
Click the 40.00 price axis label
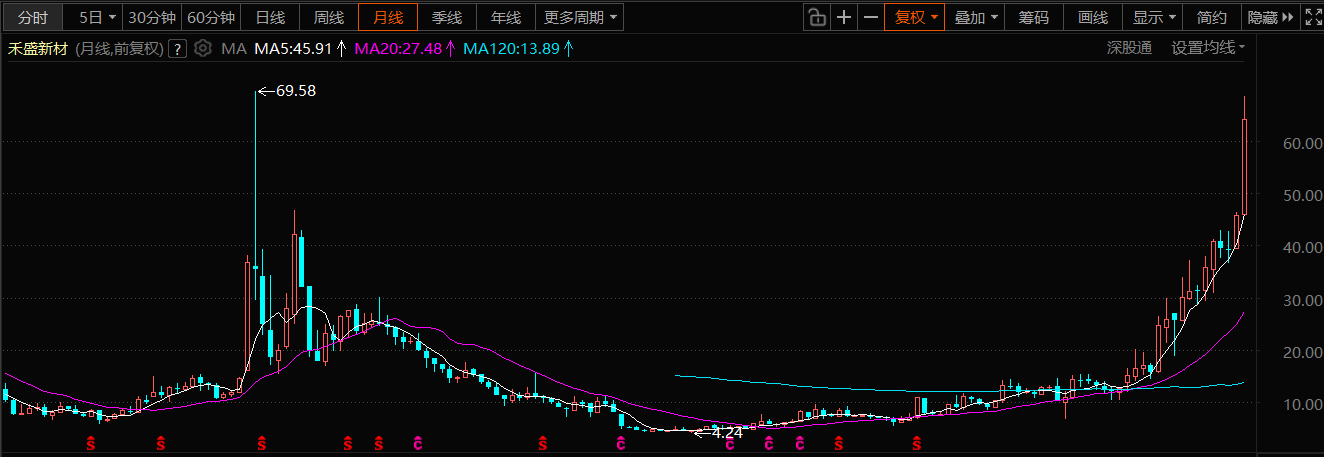1302,248
